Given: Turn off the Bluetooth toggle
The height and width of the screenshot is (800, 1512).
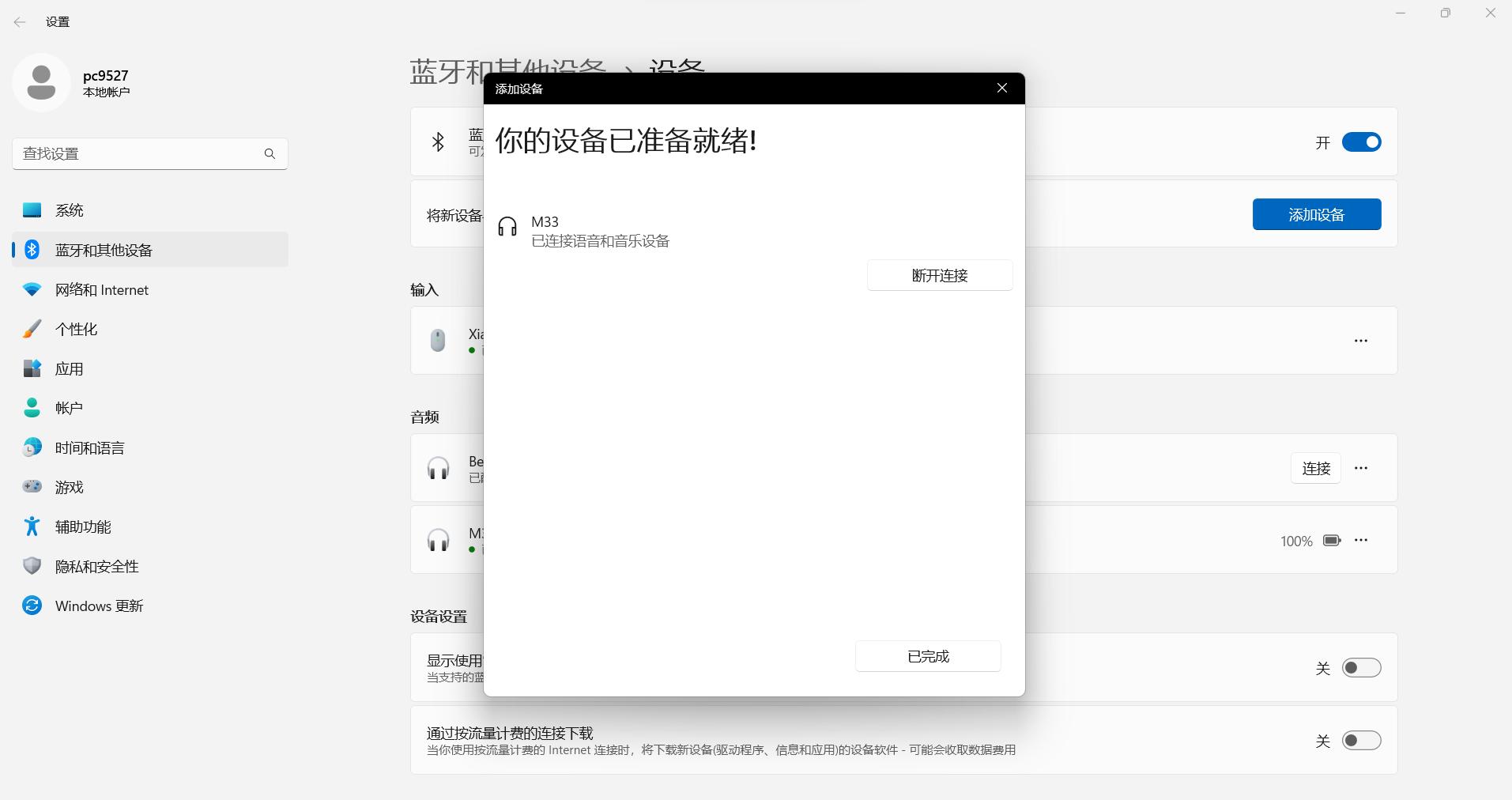Looking at the screenshot, I should pyautogui.click(x=1360, y=142).
